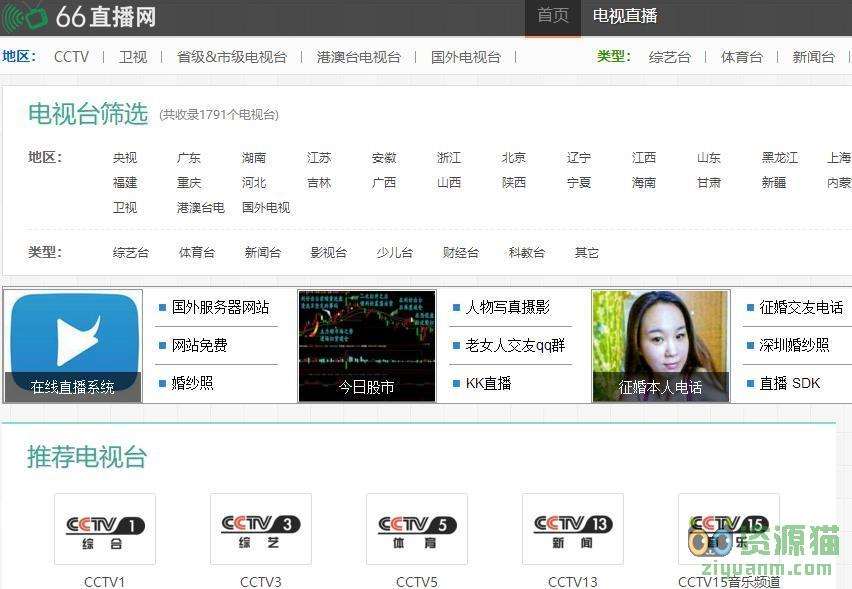Filter stations by 宁夏 region
Screen dimensions: 852x589
(579, 183)
